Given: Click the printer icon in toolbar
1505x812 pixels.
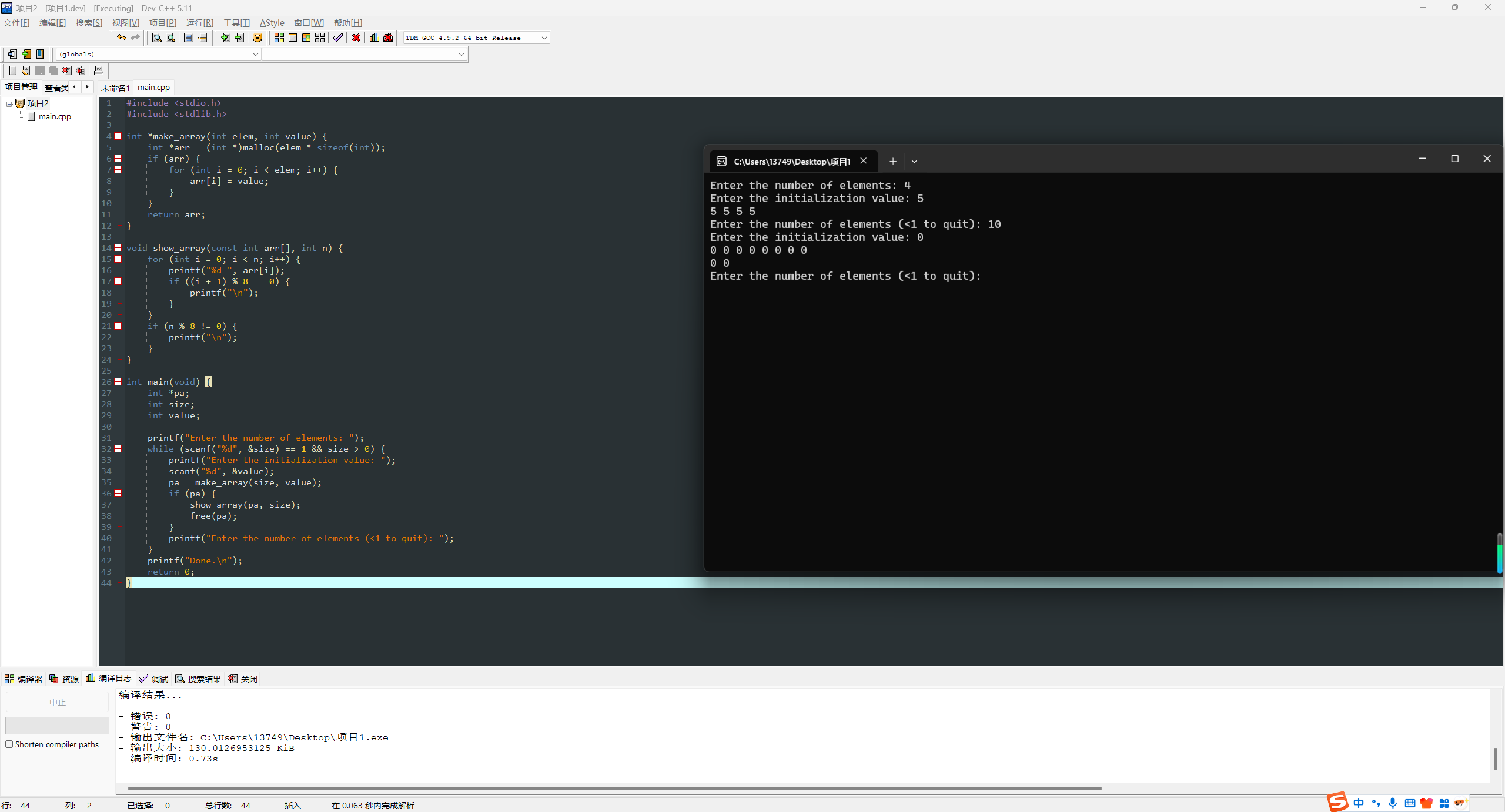Looking at the screenshot, I should click(99, 71).
